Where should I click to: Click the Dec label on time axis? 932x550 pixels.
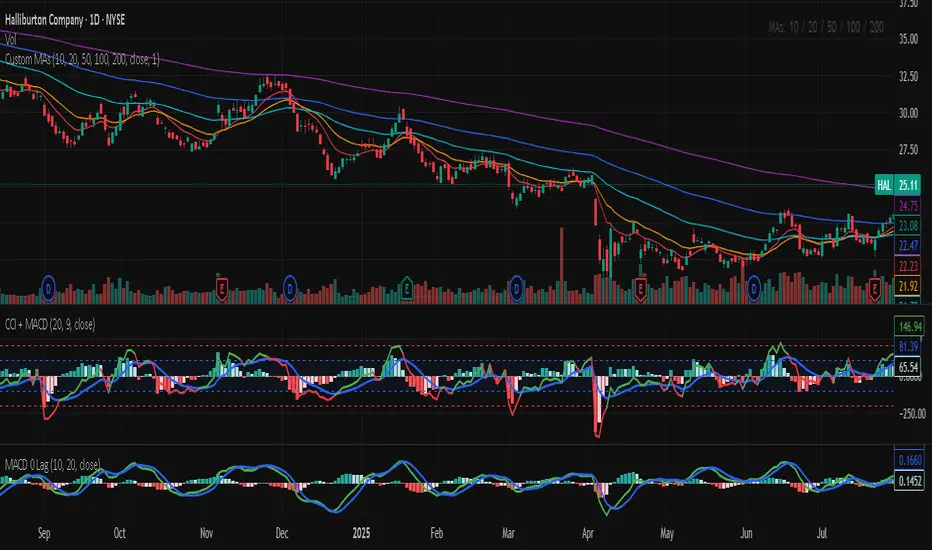282,533
